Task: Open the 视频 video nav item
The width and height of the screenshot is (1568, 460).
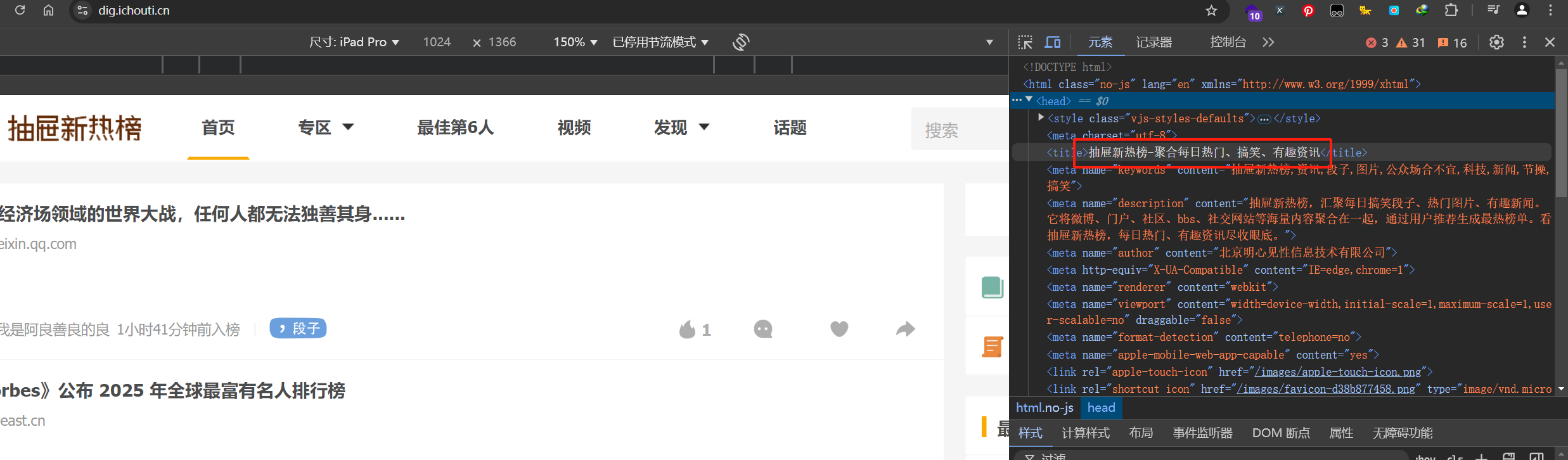Action: 574,127
